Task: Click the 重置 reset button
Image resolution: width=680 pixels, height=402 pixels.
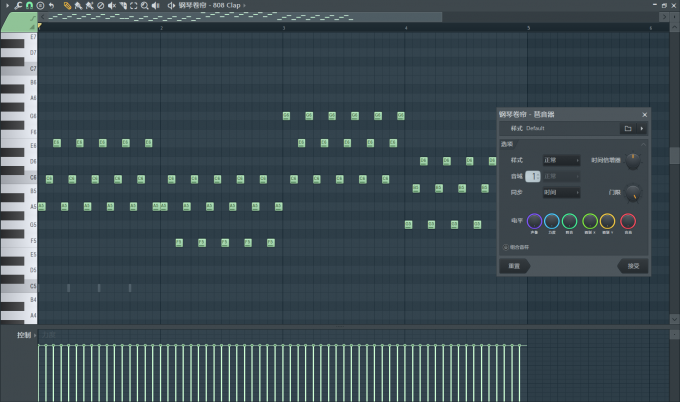Action: 514,266
